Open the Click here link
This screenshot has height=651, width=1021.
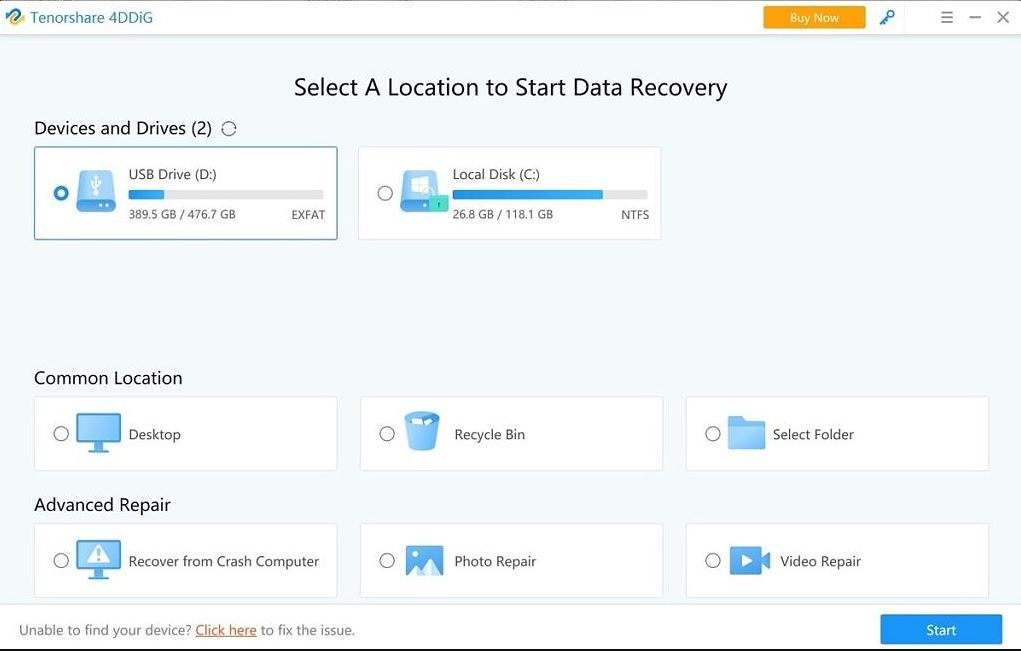tap(226, 630)
